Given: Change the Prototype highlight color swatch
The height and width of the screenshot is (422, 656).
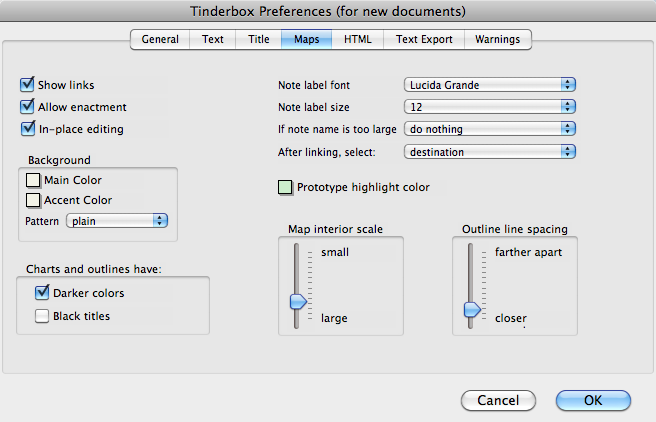Looking at the screenshot, I should (285, 187).
